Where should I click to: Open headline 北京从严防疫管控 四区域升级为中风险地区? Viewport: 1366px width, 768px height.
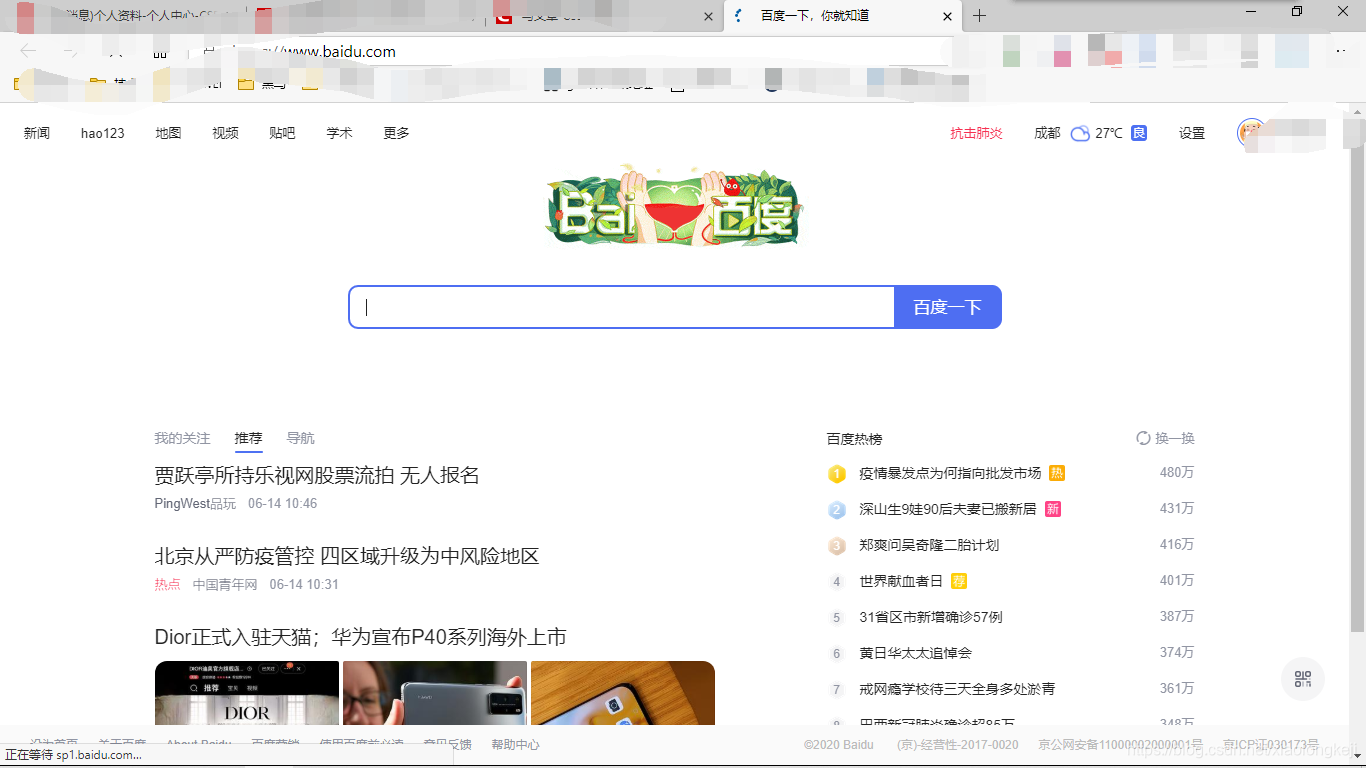(347, 556)
